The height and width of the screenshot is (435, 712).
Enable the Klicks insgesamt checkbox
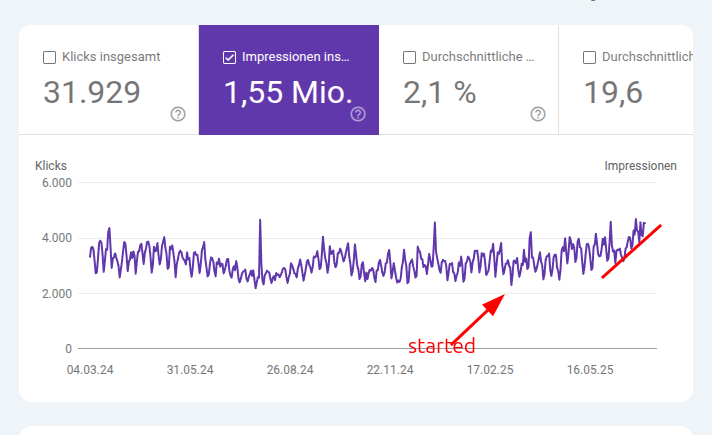click(49, 58)
